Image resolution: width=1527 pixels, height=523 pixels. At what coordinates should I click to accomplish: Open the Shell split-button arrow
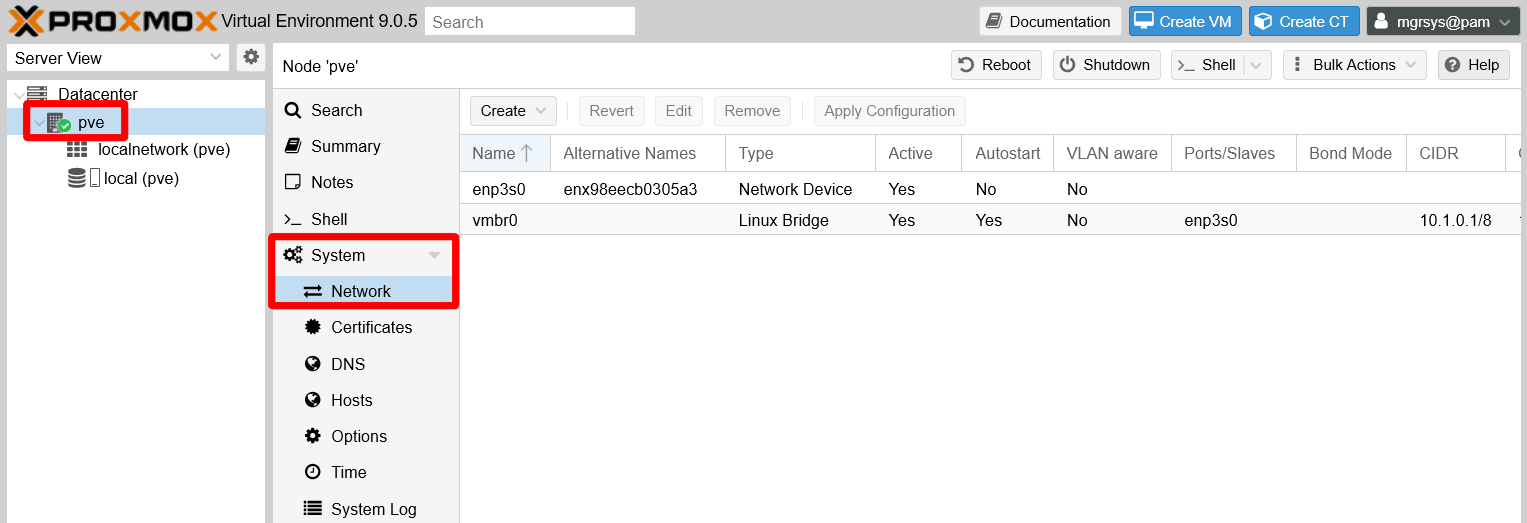tap(1257, 65)
